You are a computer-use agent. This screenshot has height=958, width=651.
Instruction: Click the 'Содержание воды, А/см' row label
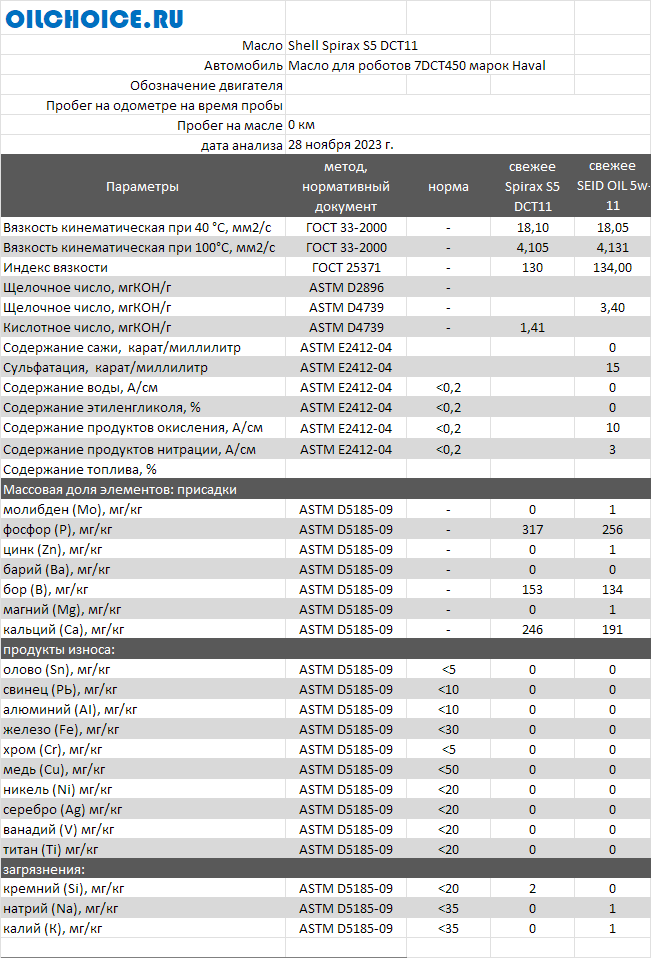pos(81,387)
